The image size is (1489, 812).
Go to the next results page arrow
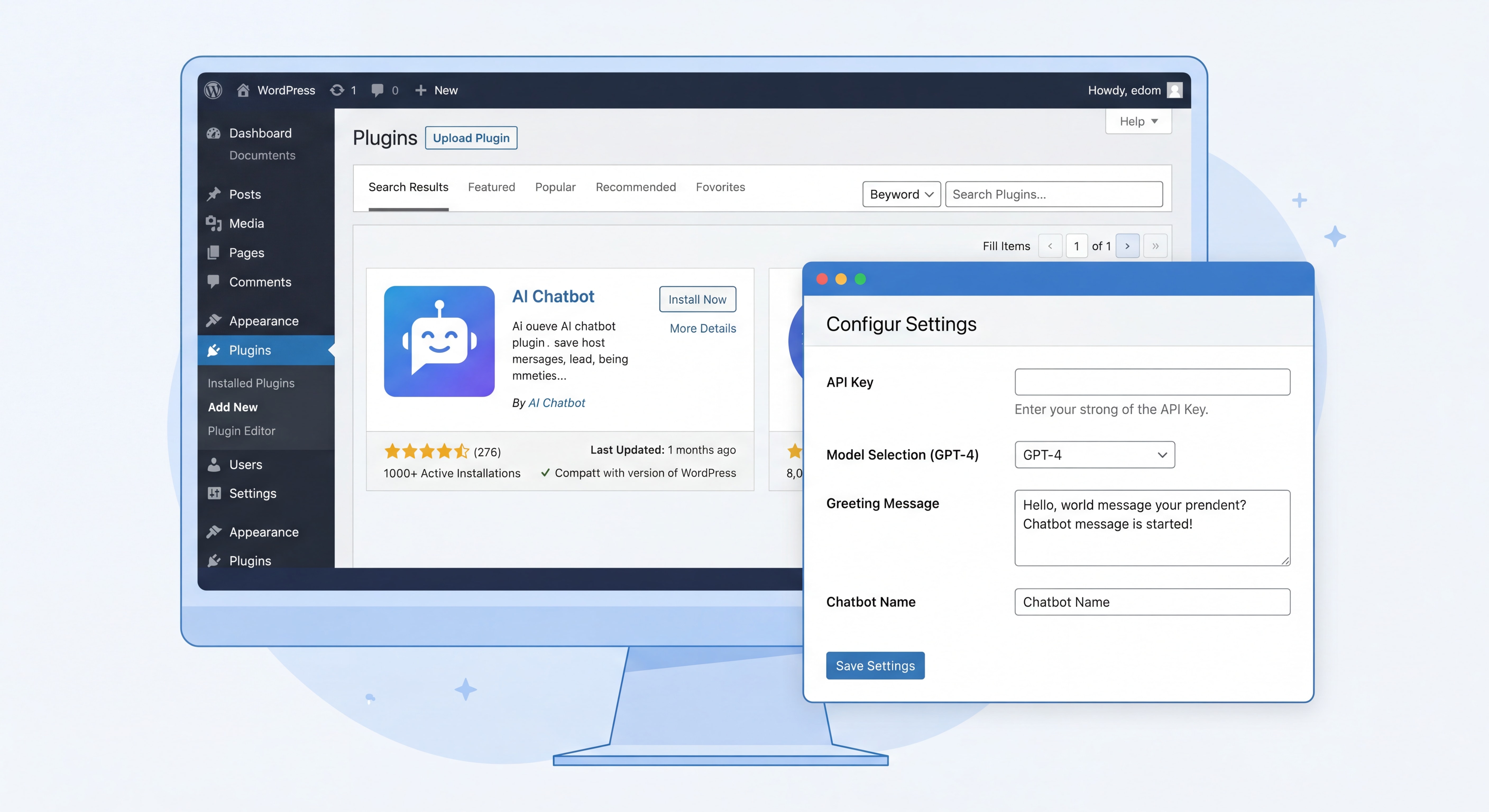click(1127, 246)
